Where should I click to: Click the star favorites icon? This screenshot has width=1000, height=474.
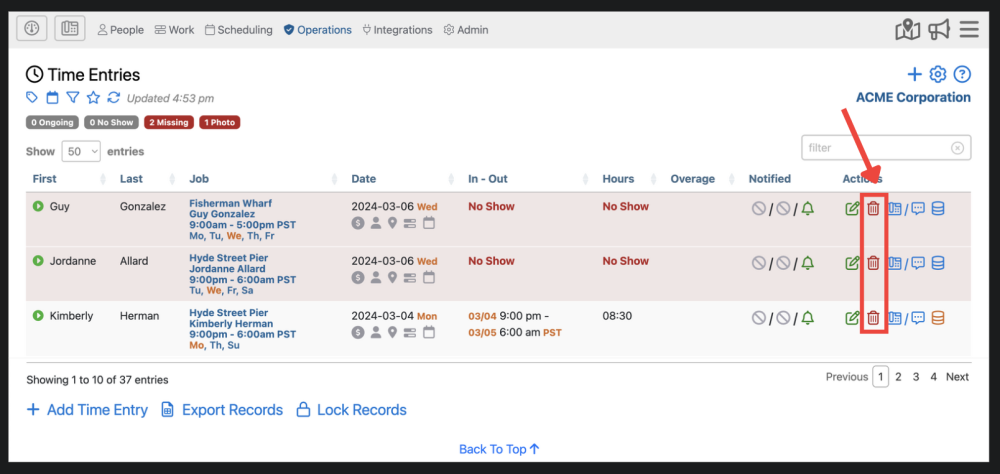[93, 98]
